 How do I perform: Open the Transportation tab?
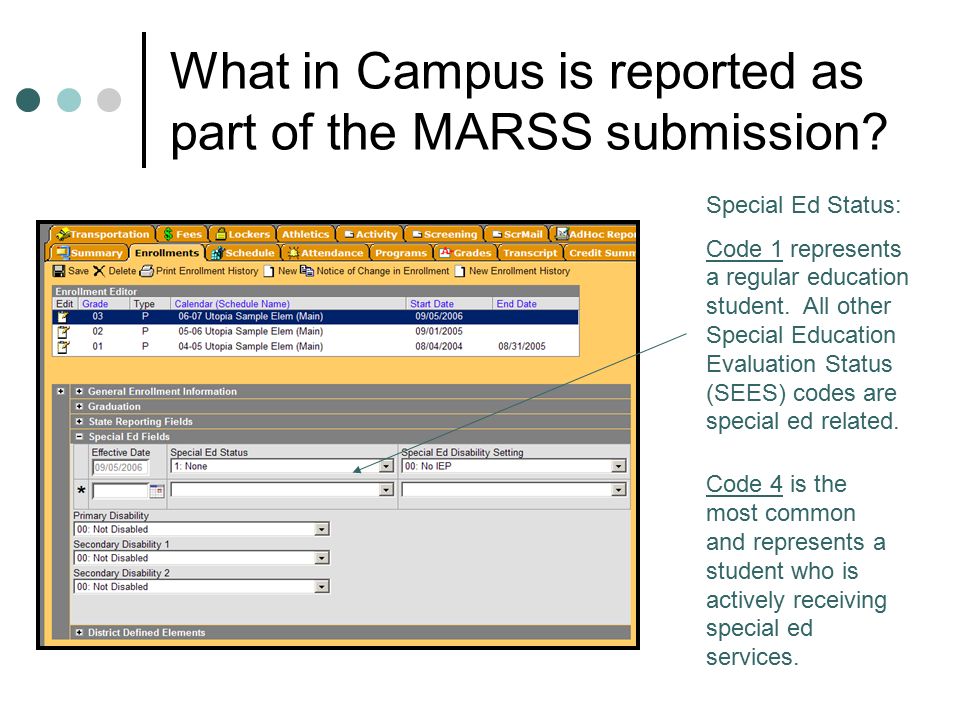[102, 234]
